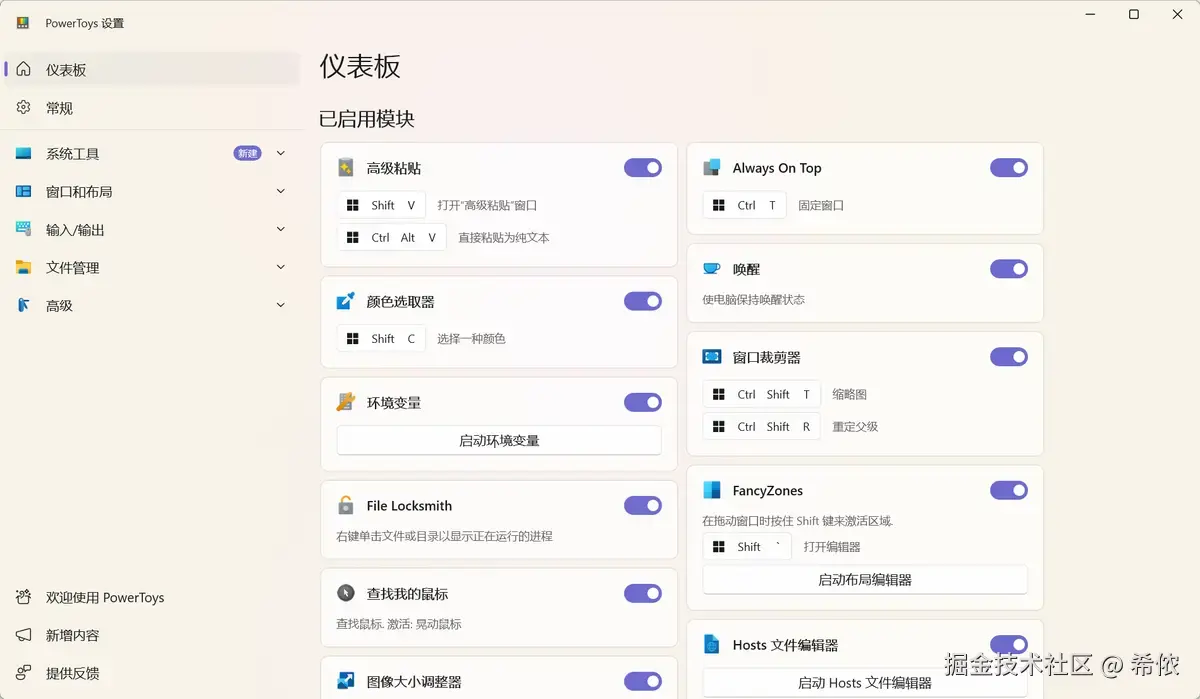Click the PowerToys app icon in title bar
Viewport: 1200px width, 699px height.
click(23, 23)
